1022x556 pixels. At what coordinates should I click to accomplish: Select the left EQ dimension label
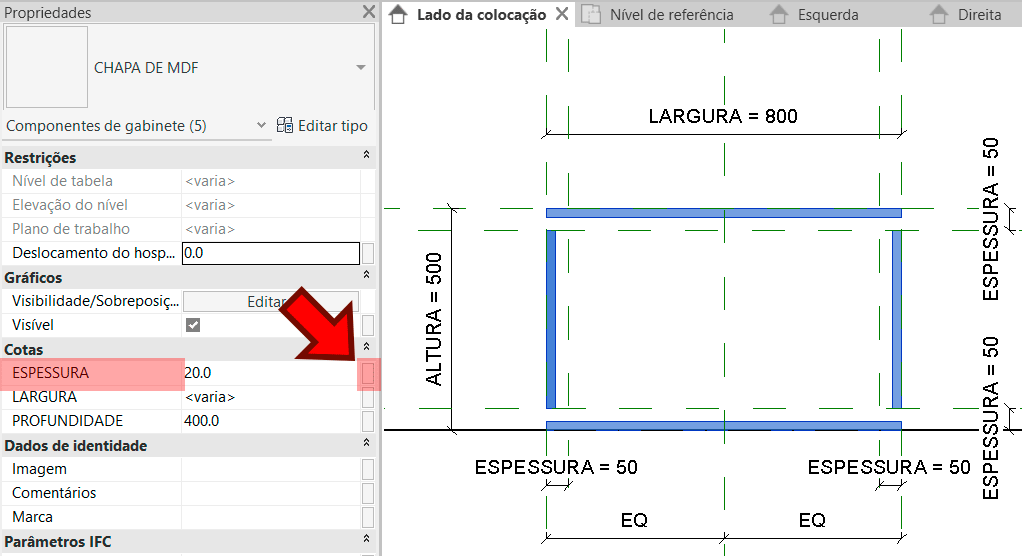click(634, 520)
